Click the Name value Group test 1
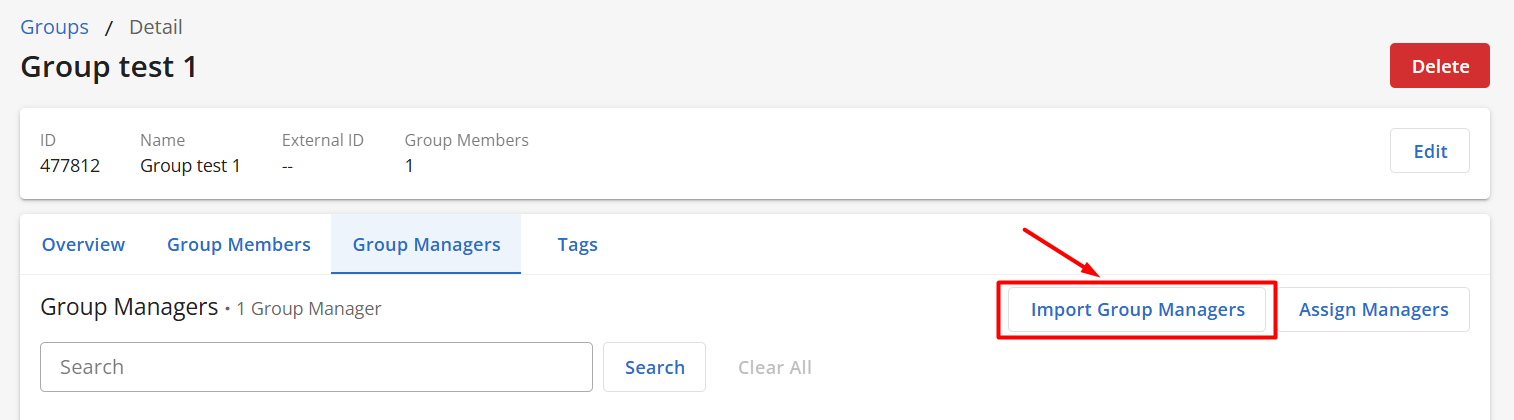This screenshot has width=1514, height=420. pyautogui.click(x=190, y=166)
